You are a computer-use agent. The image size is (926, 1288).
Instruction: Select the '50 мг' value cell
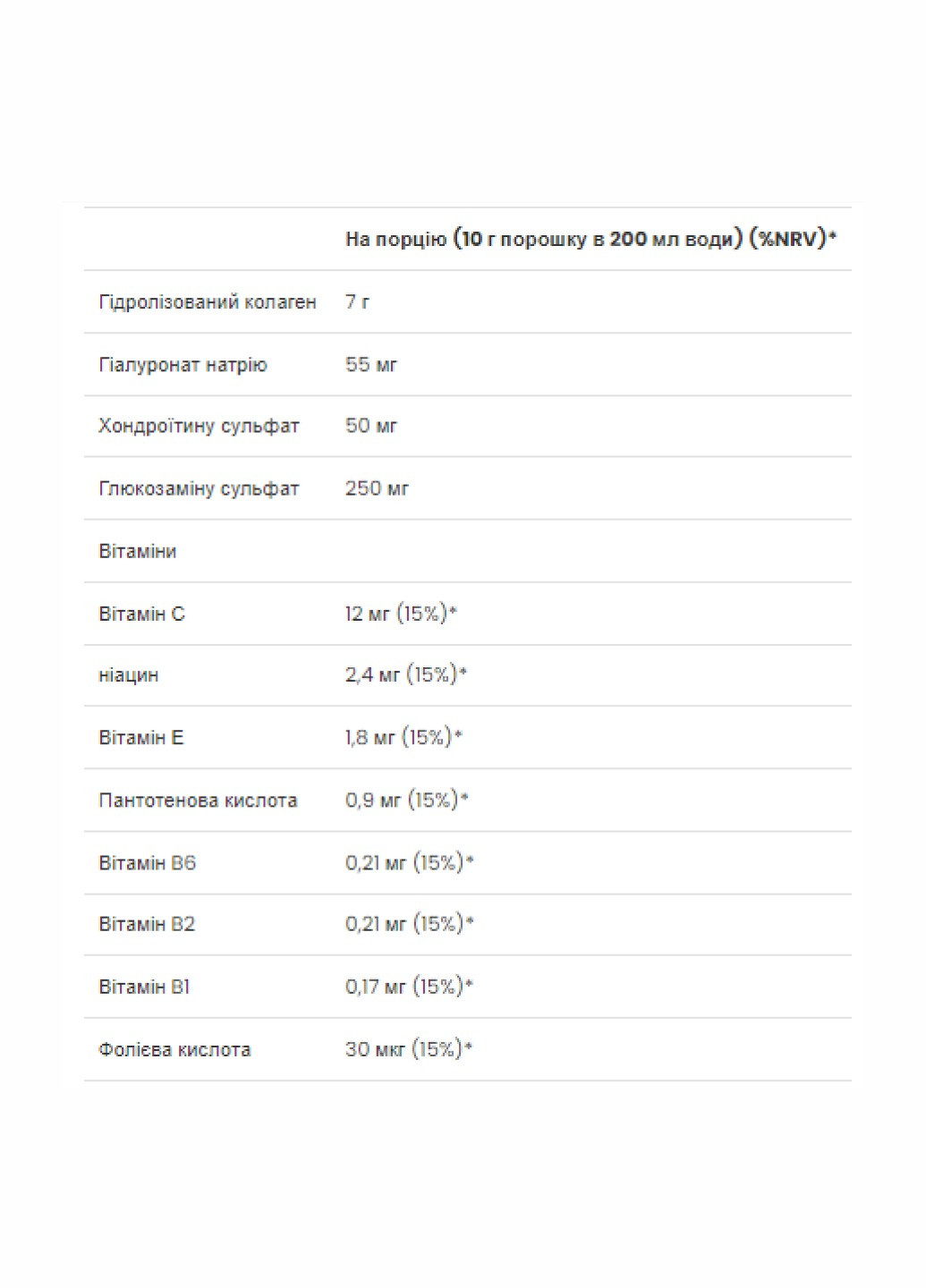tap(370, 426)
